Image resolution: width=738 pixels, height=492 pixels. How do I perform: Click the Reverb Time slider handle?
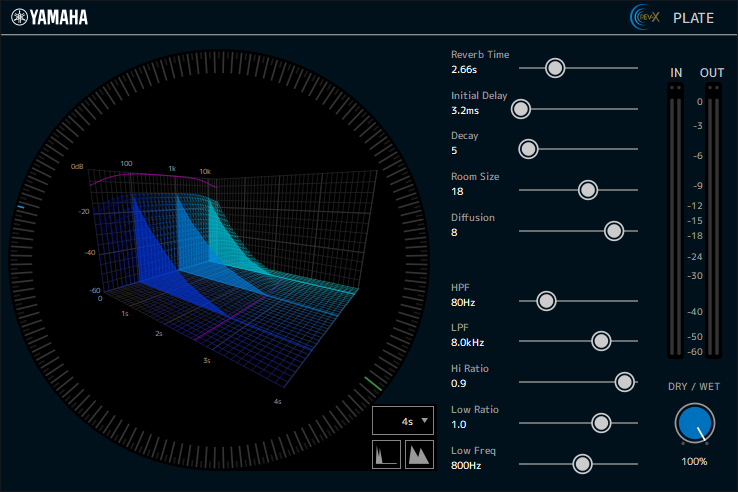click(x=555, y=68)
